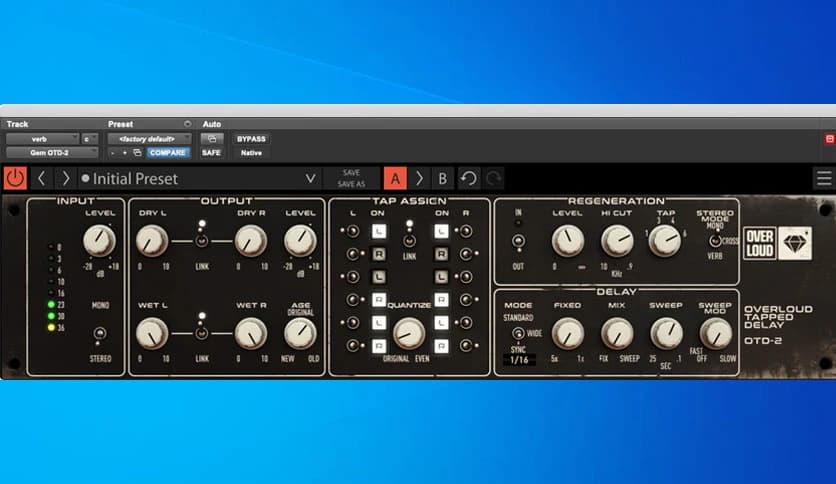Switch to preset slot B
The width and height of the screenshot is (836, 484).
(x=443, y=178)
